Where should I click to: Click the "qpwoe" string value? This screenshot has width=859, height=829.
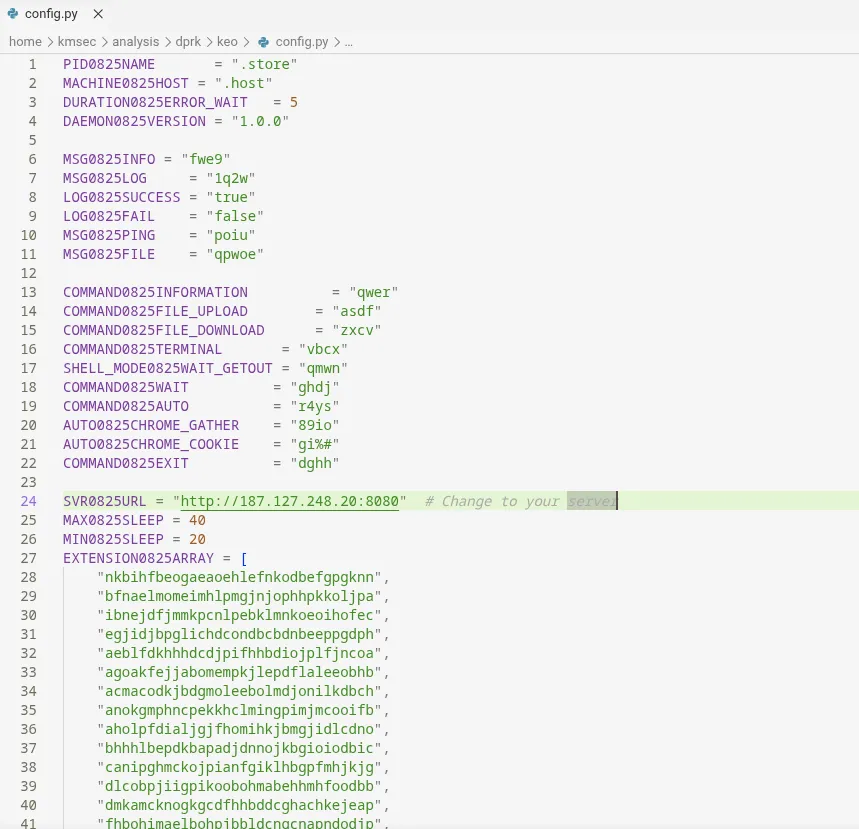(235, 254)
